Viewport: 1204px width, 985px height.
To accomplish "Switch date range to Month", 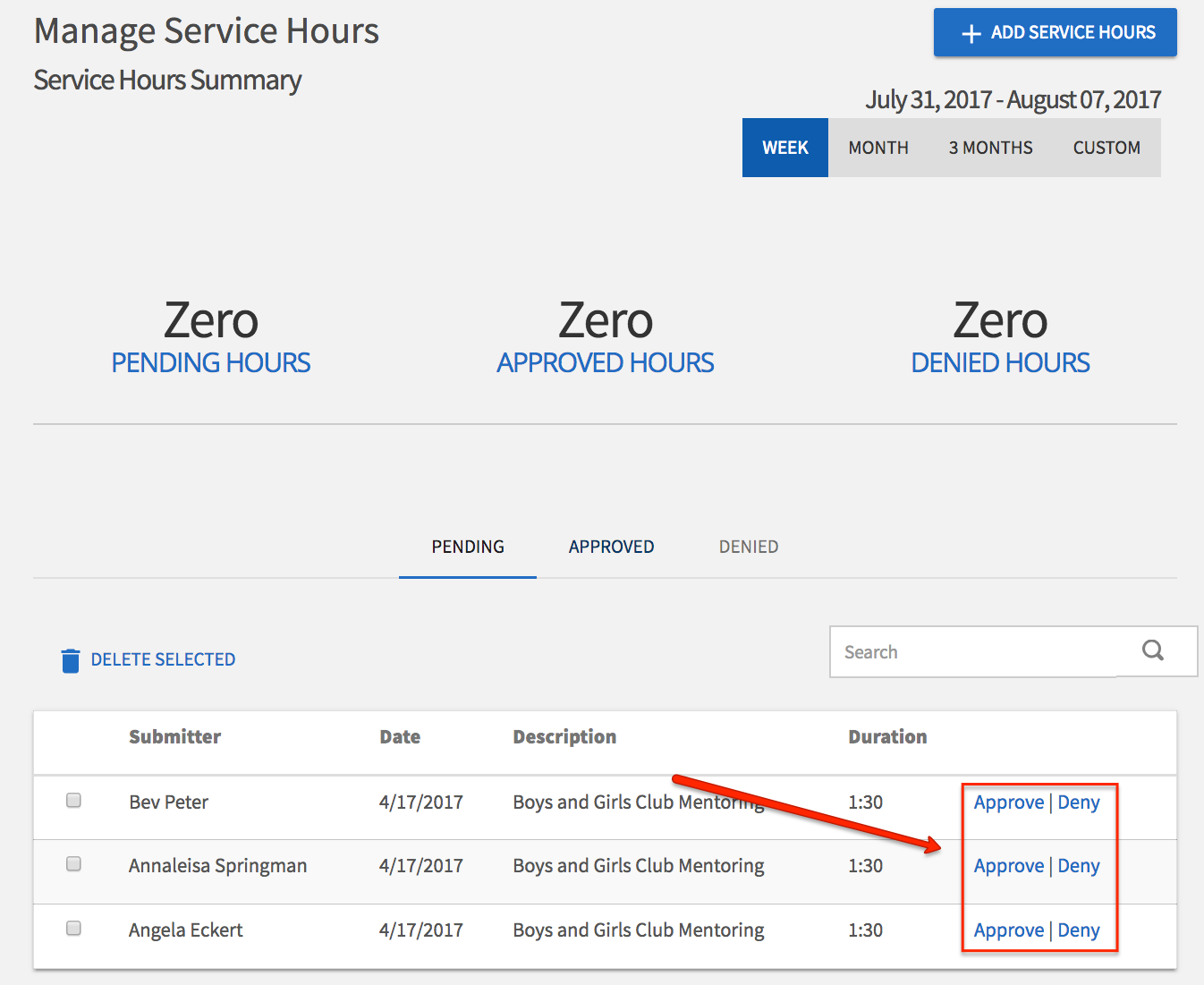I will pos(878,148).
